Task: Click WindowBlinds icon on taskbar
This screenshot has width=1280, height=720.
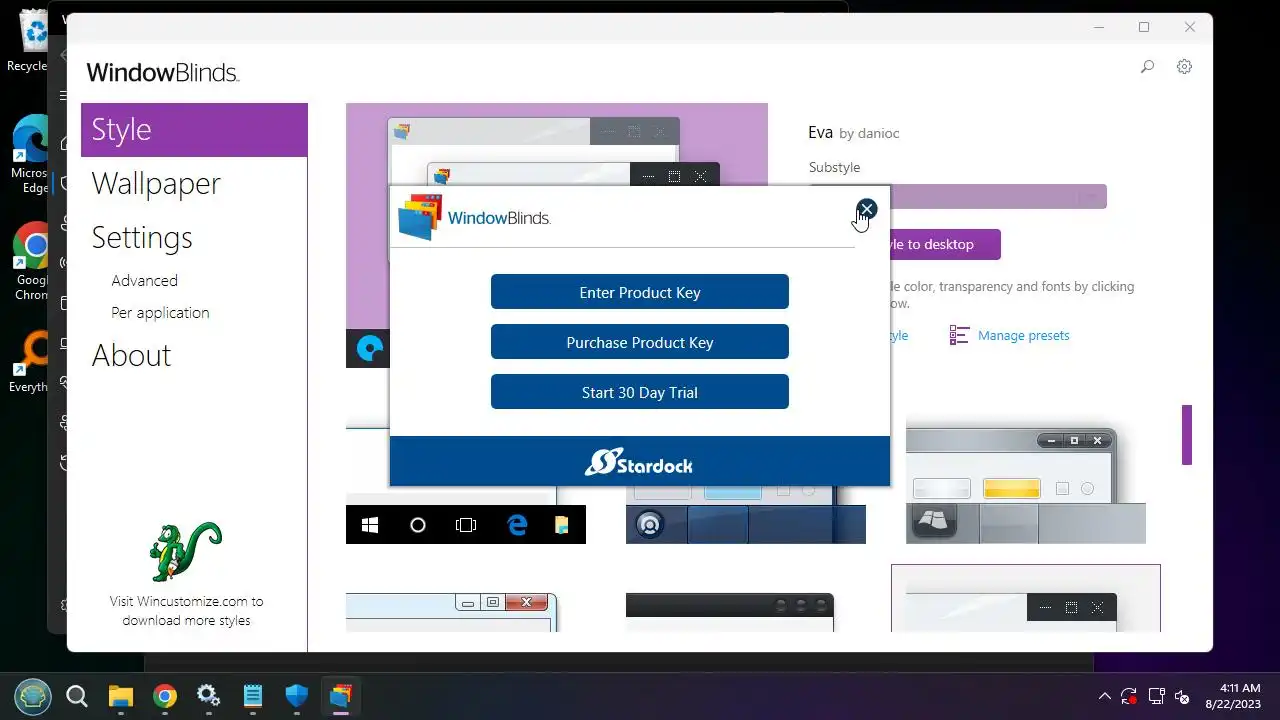Action: click(x=341, y=696)
